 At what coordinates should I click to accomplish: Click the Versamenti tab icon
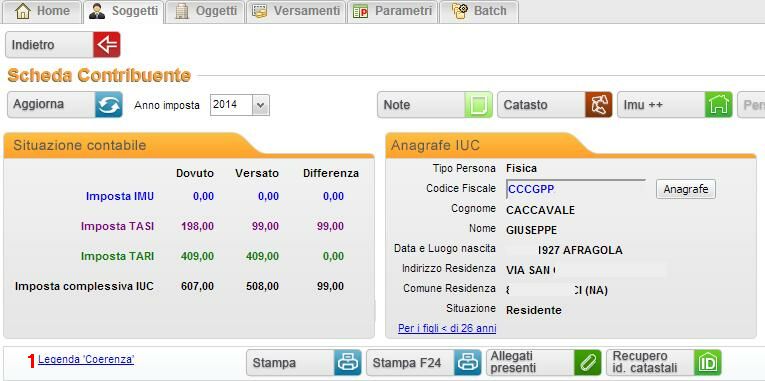click(x=260, y=11)
